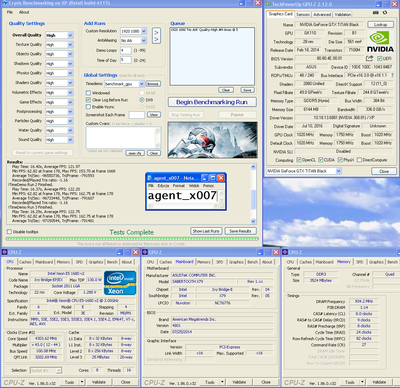Click the title icon of CPU-Z CPU window
Screen dimensions: 400x388
coord(5,252)
